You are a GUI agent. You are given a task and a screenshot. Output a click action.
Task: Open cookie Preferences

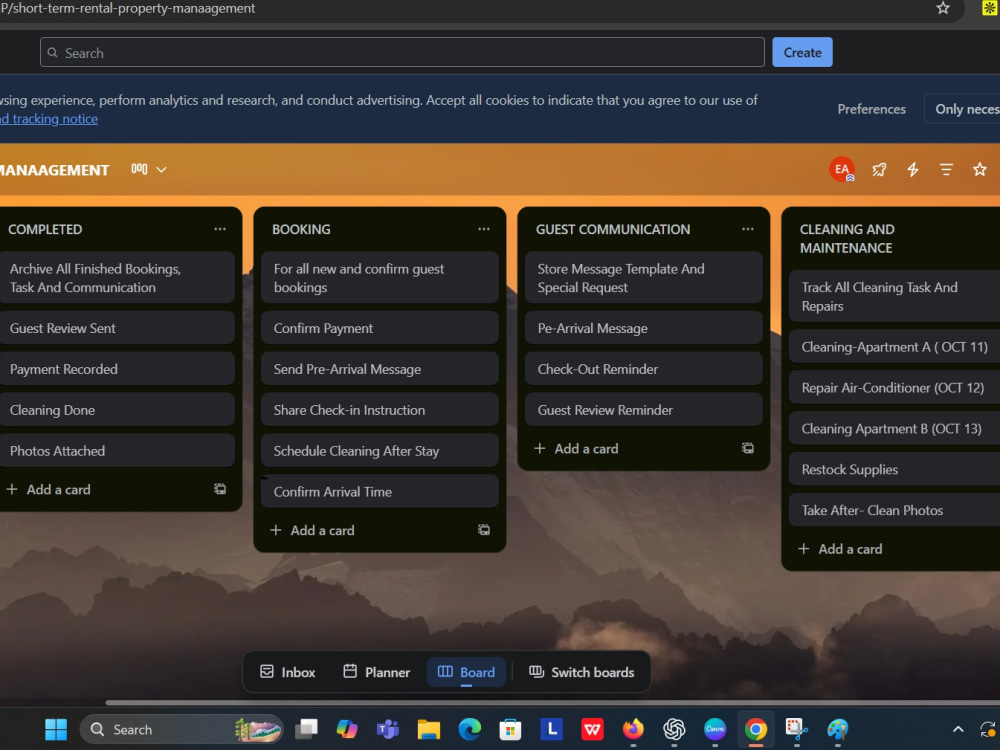click(x=871, y=109)
